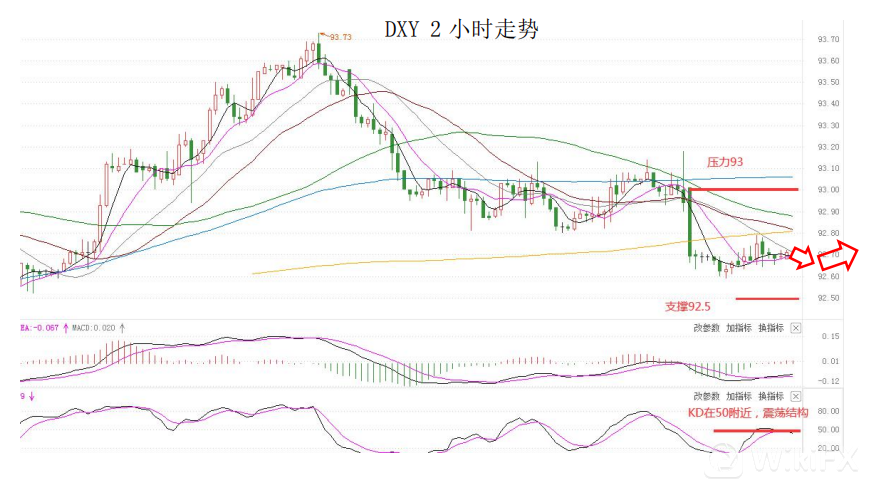Click the red support line at 92.50
Image resolution: width=869 pixels, height=494 pixels.
766,298
